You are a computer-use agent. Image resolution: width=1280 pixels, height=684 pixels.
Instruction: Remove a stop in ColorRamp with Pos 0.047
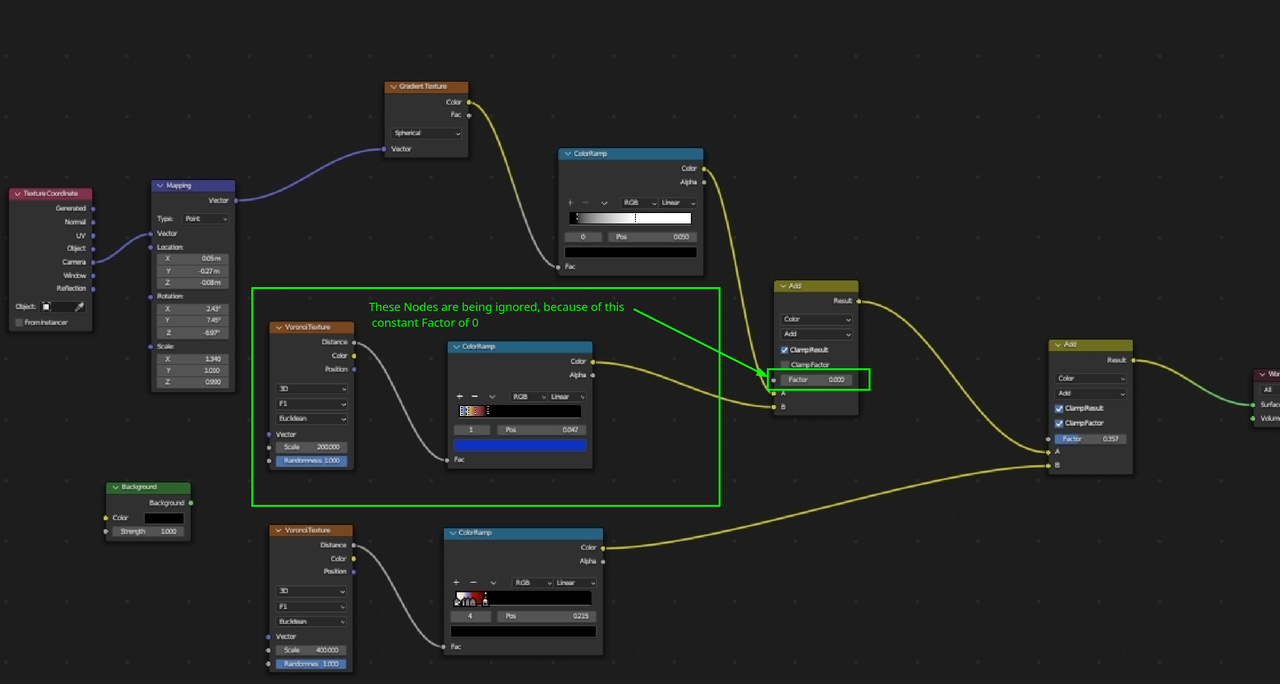[476, 397]
